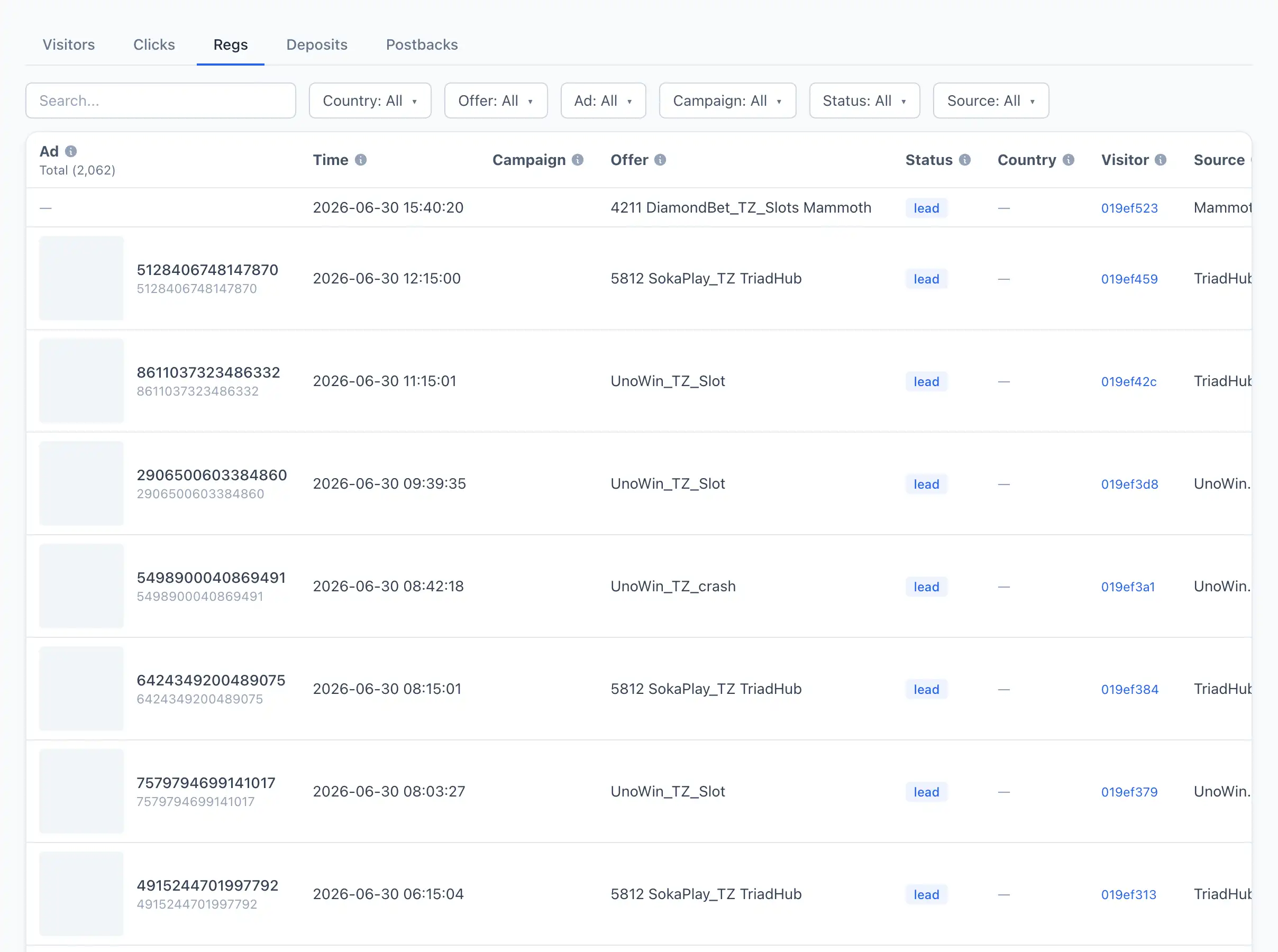Open visitor link 019ef3a1
This screenshot has height=952, width=1278.
coord(1128,587)
